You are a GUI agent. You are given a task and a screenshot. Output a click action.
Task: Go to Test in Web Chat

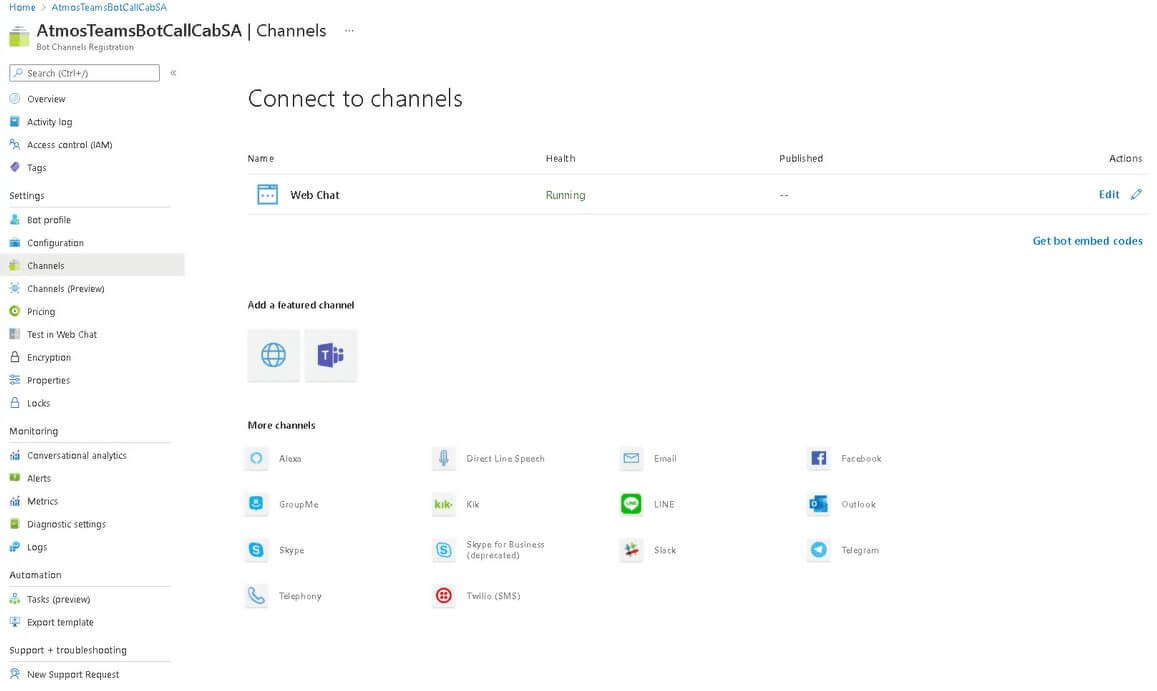tap(62, 335)
